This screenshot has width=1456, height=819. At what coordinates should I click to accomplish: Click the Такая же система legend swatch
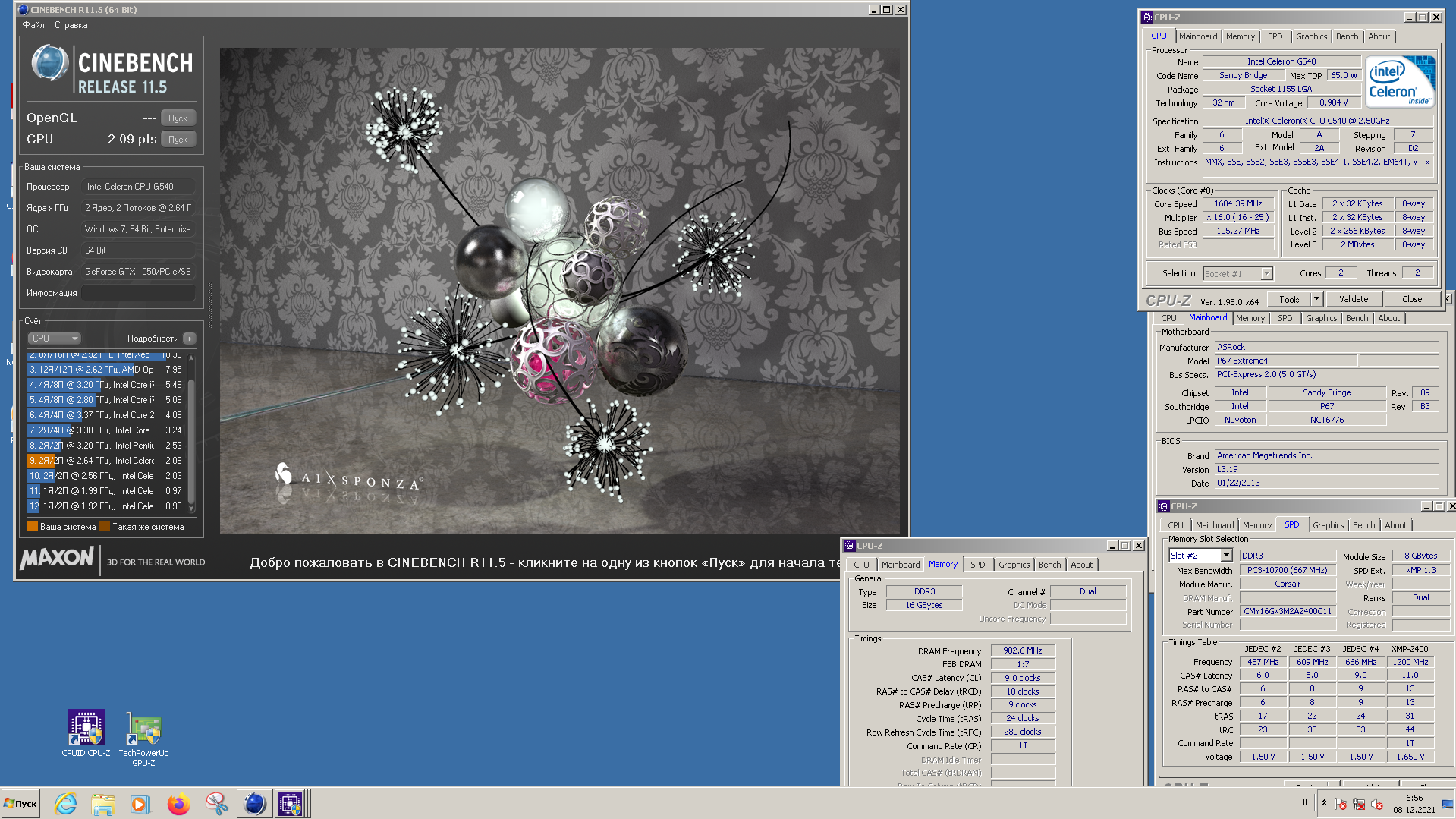click(105, 527)
